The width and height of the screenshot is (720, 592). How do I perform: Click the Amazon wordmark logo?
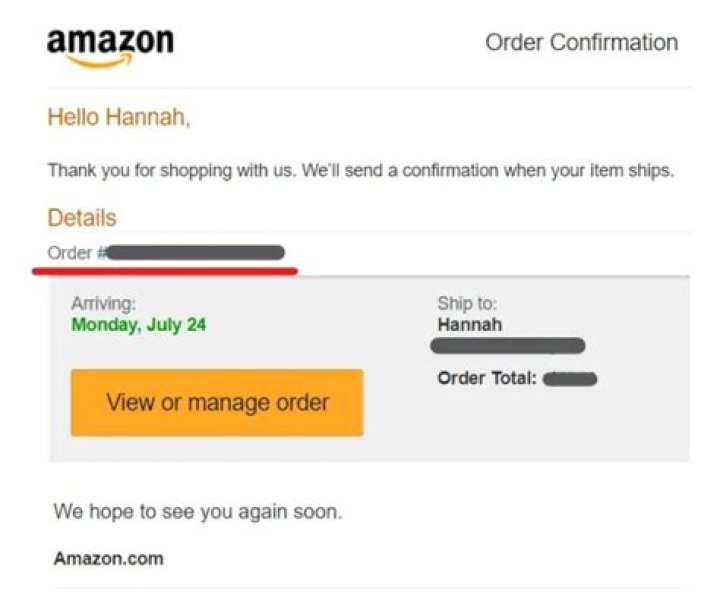[x=110, y=41]
